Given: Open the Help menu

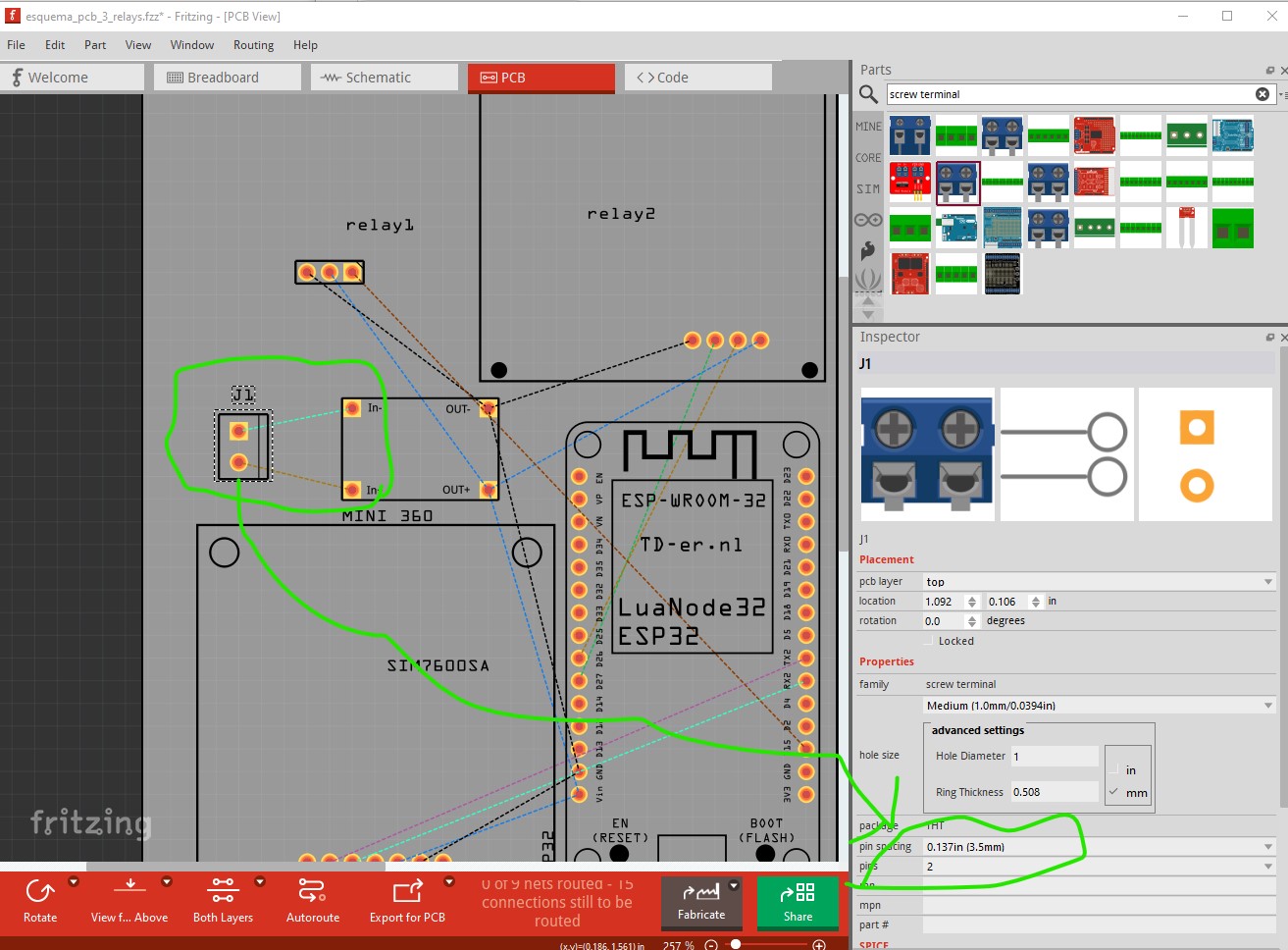Looking at the screenshot, I should tap(306, 45).
